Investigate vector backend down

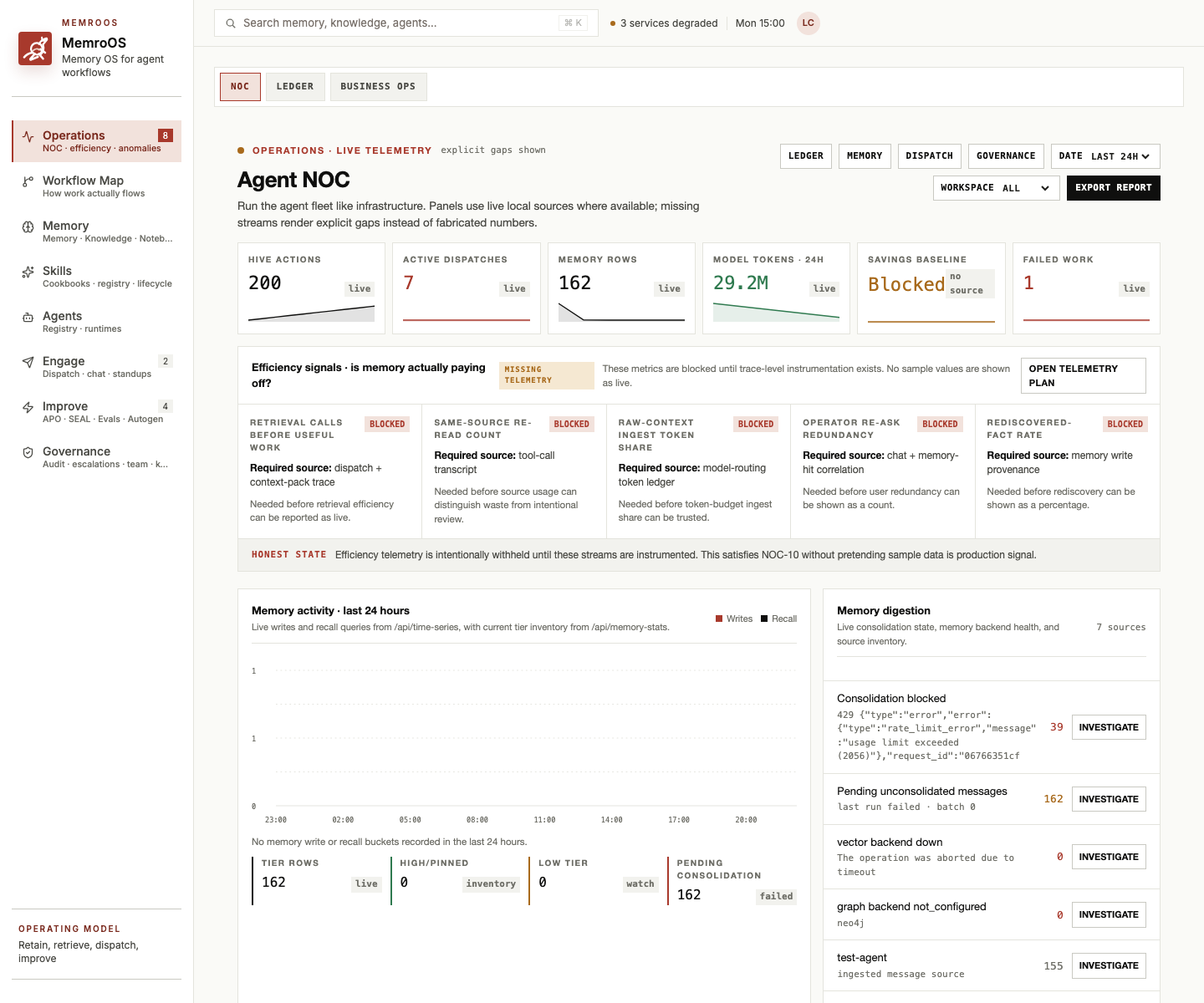click(1109, 857)
